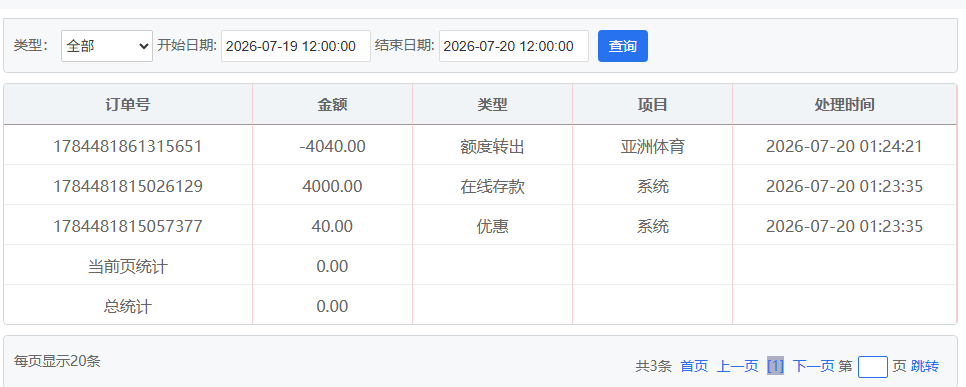Click the 优惠 type cell

click(492, 227)
